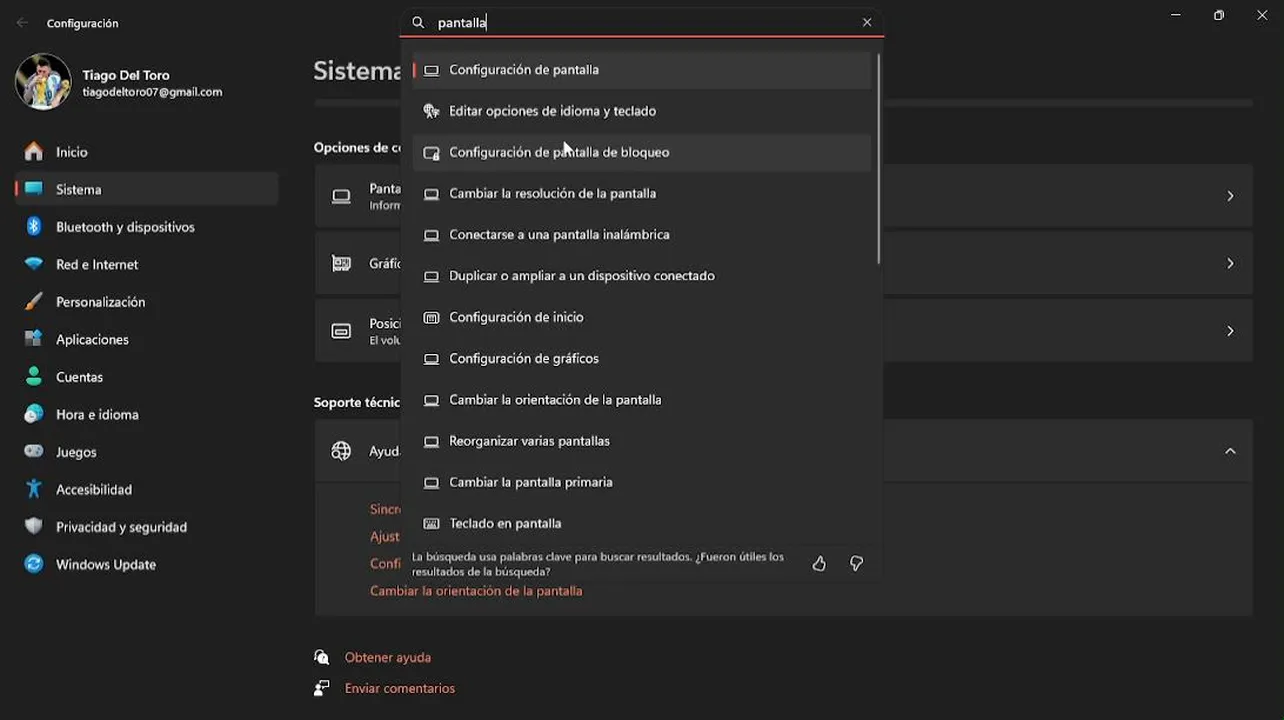
Task: Pick Conectarse a una pantalla inalámbrica
Action: [x=559, y=235]
